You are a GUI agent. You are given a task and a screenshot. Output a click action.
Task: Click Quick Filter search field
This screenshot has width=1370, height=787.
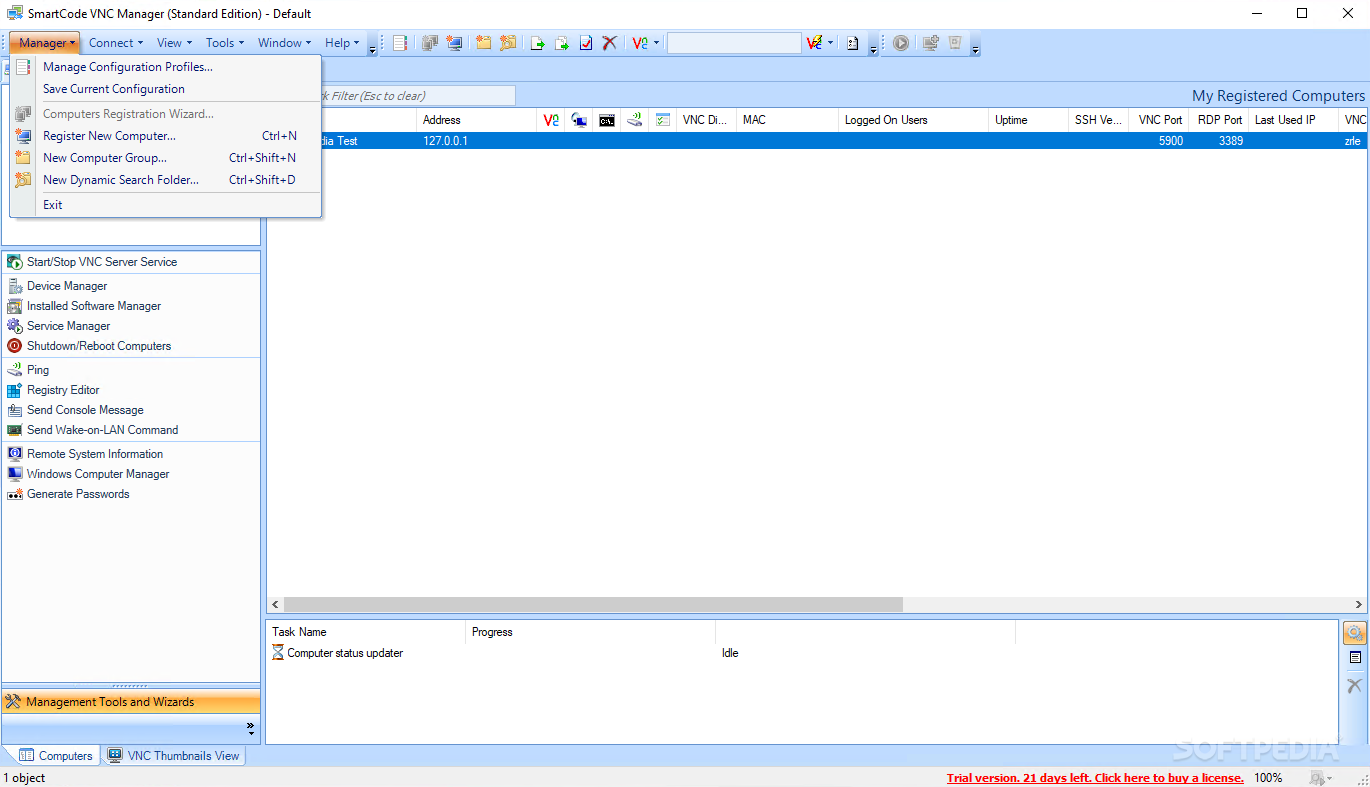(x=393, y=96)
